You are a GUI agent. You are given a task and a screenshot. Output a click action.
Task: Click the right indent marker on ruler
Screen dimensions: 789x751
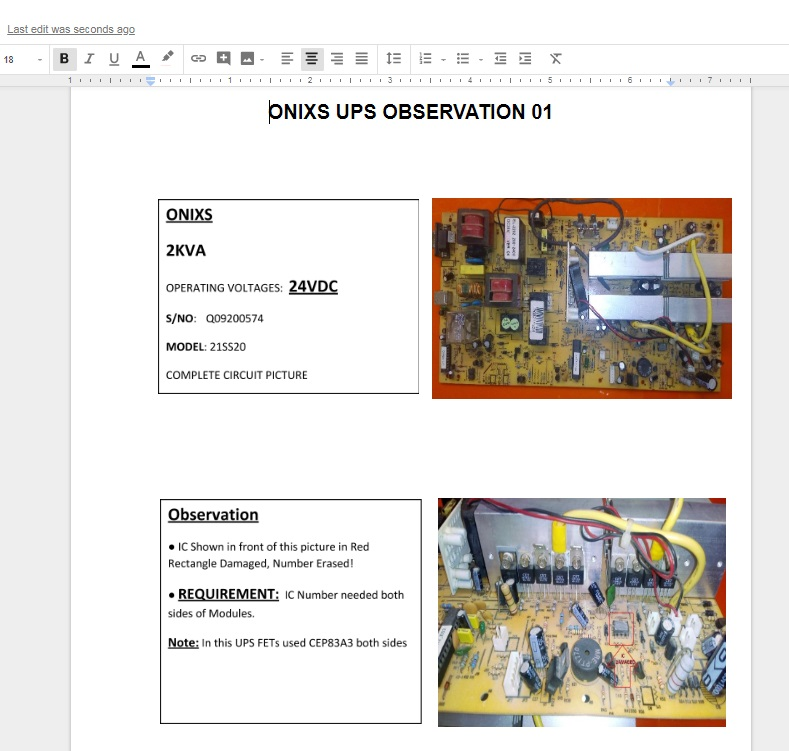click(670, 82)
